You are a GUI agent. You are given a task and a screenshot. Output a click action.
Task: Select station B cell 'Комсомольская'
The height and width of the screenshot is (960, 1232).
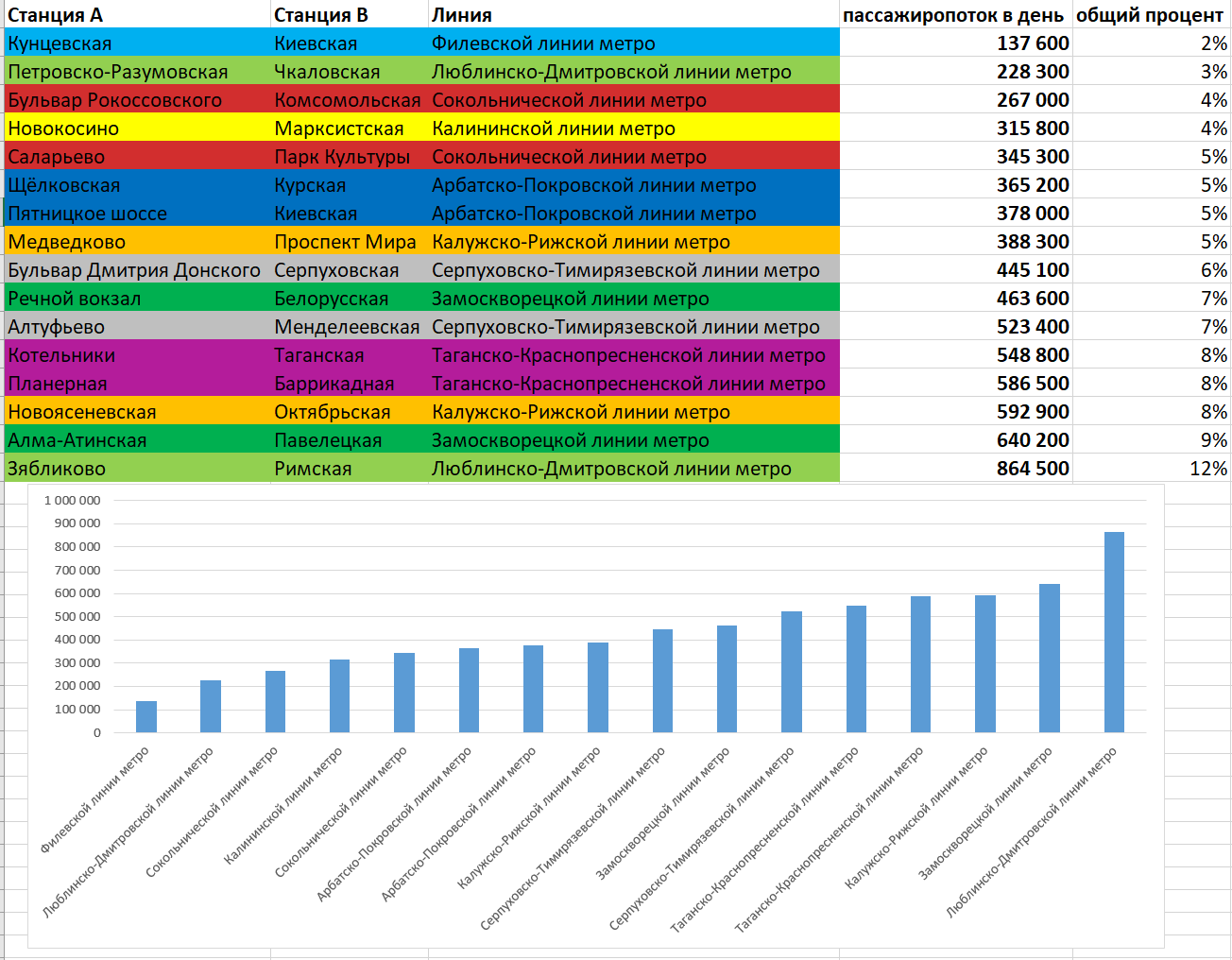[349, 99]
